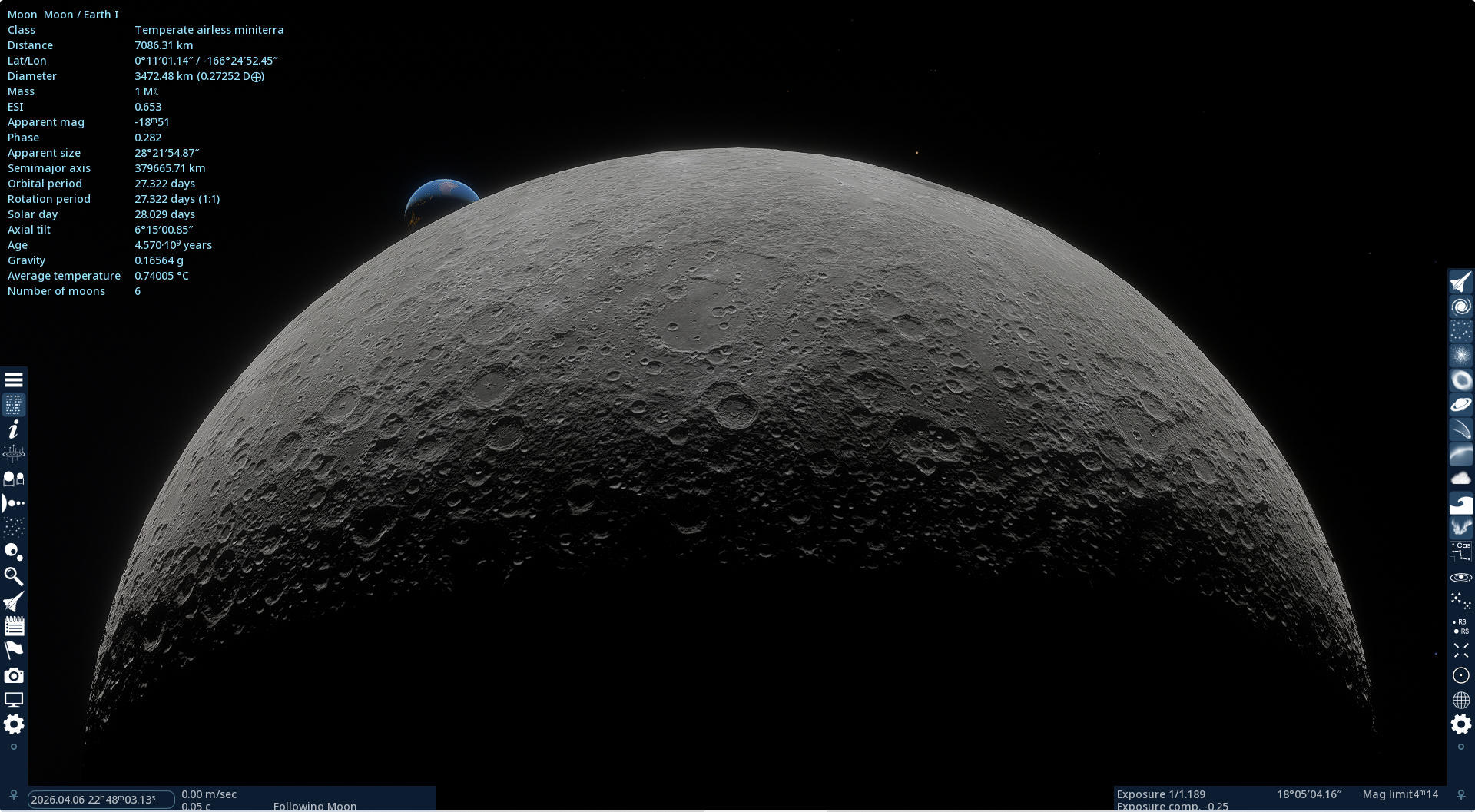
Task: Click the globe grid icon
Action: (1461, 700)
